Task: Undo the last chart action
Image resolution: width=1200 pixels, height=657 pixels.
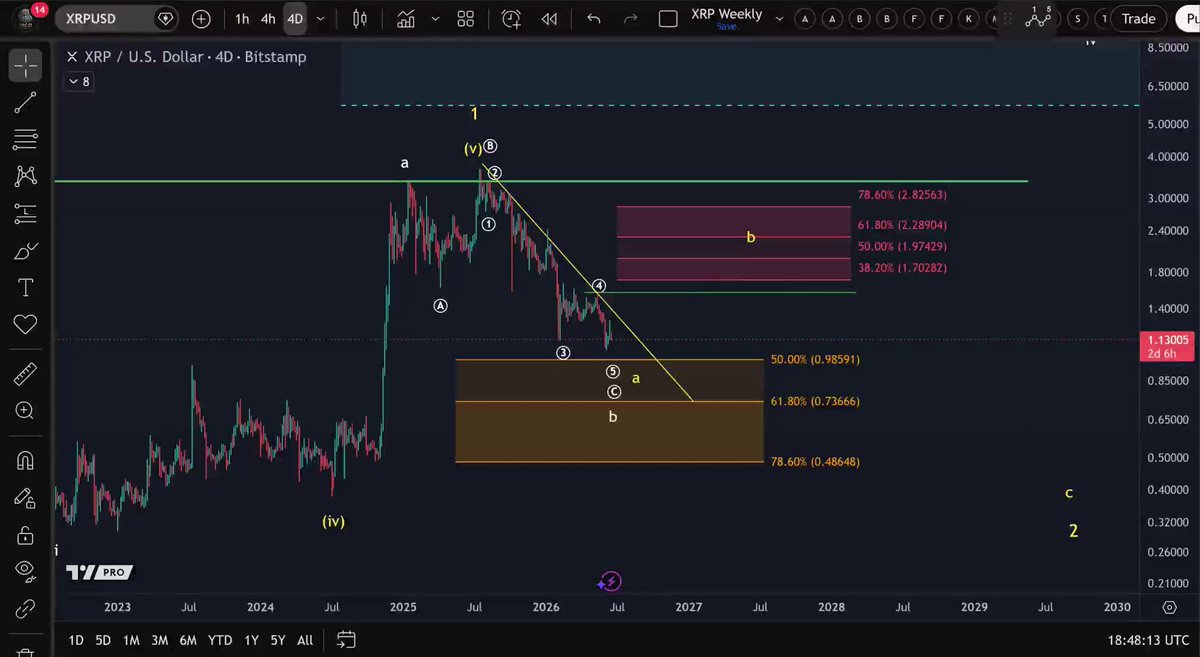Action: point(594,18)
